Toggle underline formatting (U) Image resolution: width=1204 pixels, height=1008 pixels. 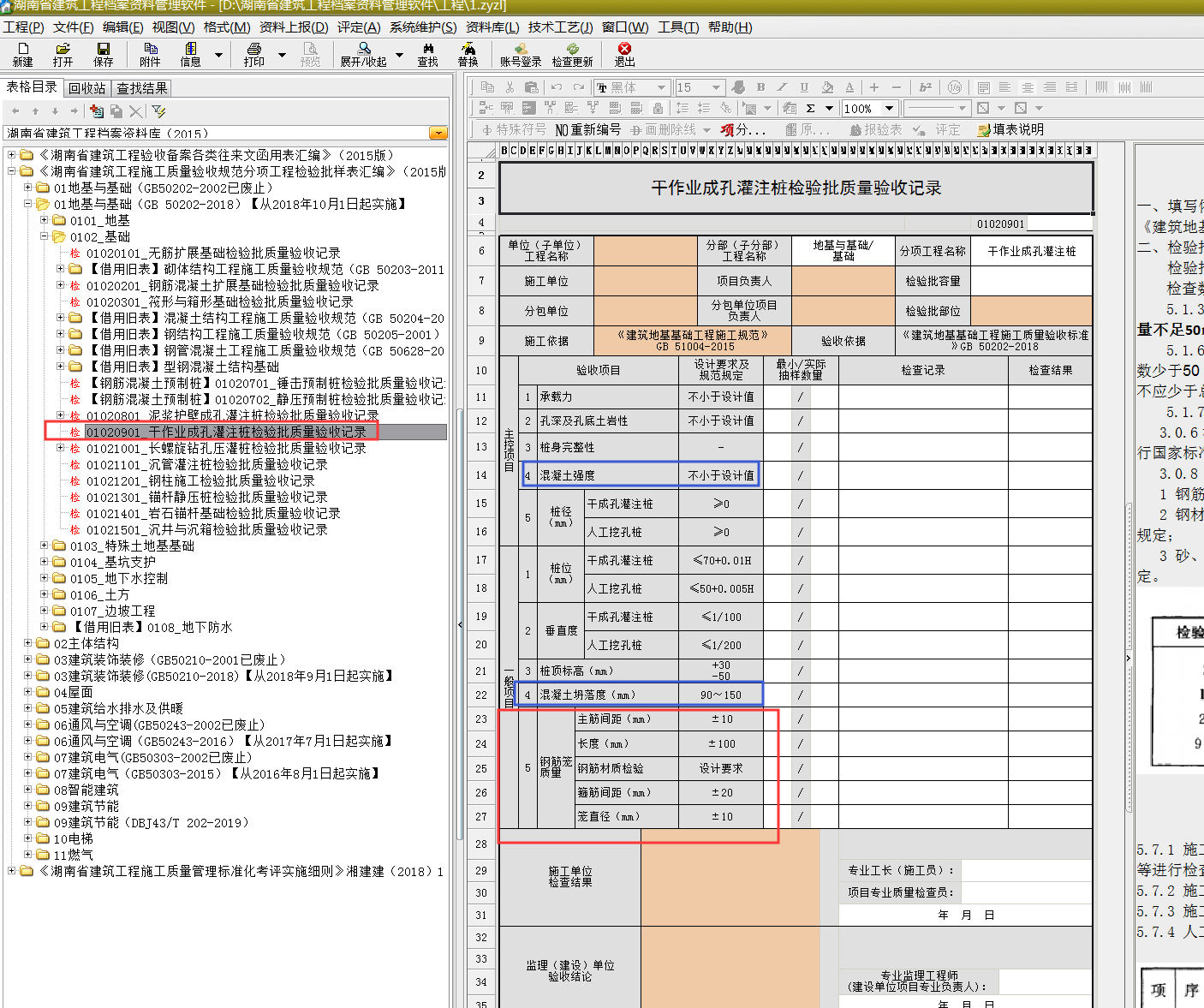(804, 87)
